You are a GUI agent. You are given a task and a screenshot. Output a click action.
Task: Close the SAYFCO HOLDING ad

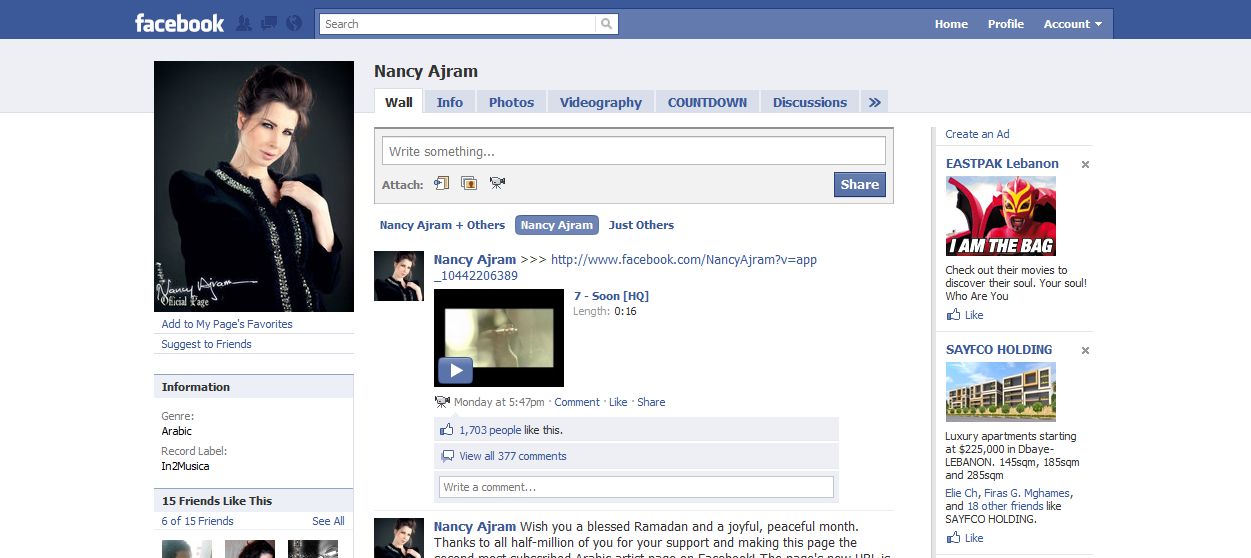(x=1085, y=351)
